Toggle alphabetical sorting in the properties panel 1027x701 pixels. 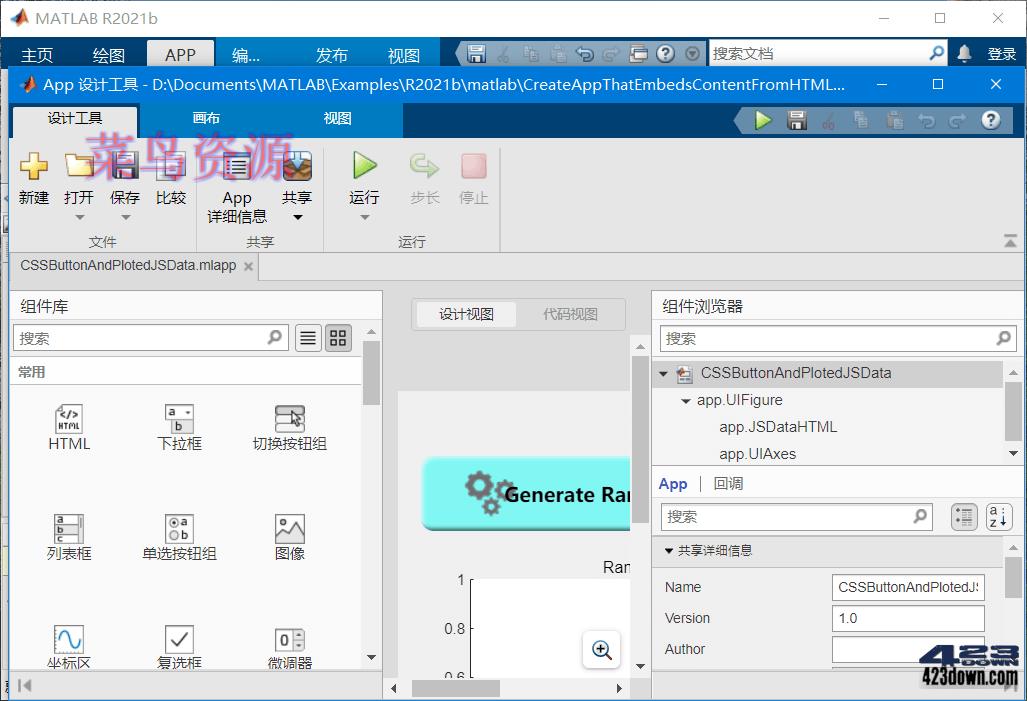tap(999, 516)
